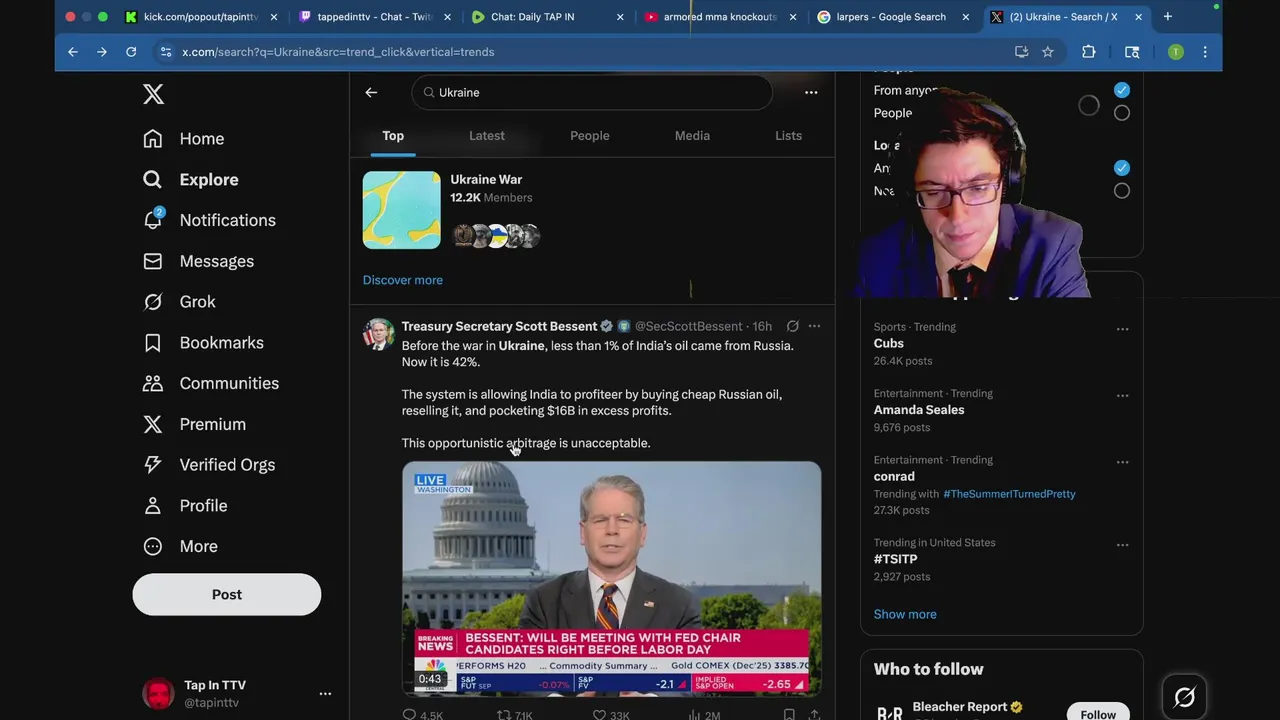The width and height of the screenshot is (1280, 720).
Task: Open Ukraine War community title
Action: pyautogui.click(x=486, y=180)
